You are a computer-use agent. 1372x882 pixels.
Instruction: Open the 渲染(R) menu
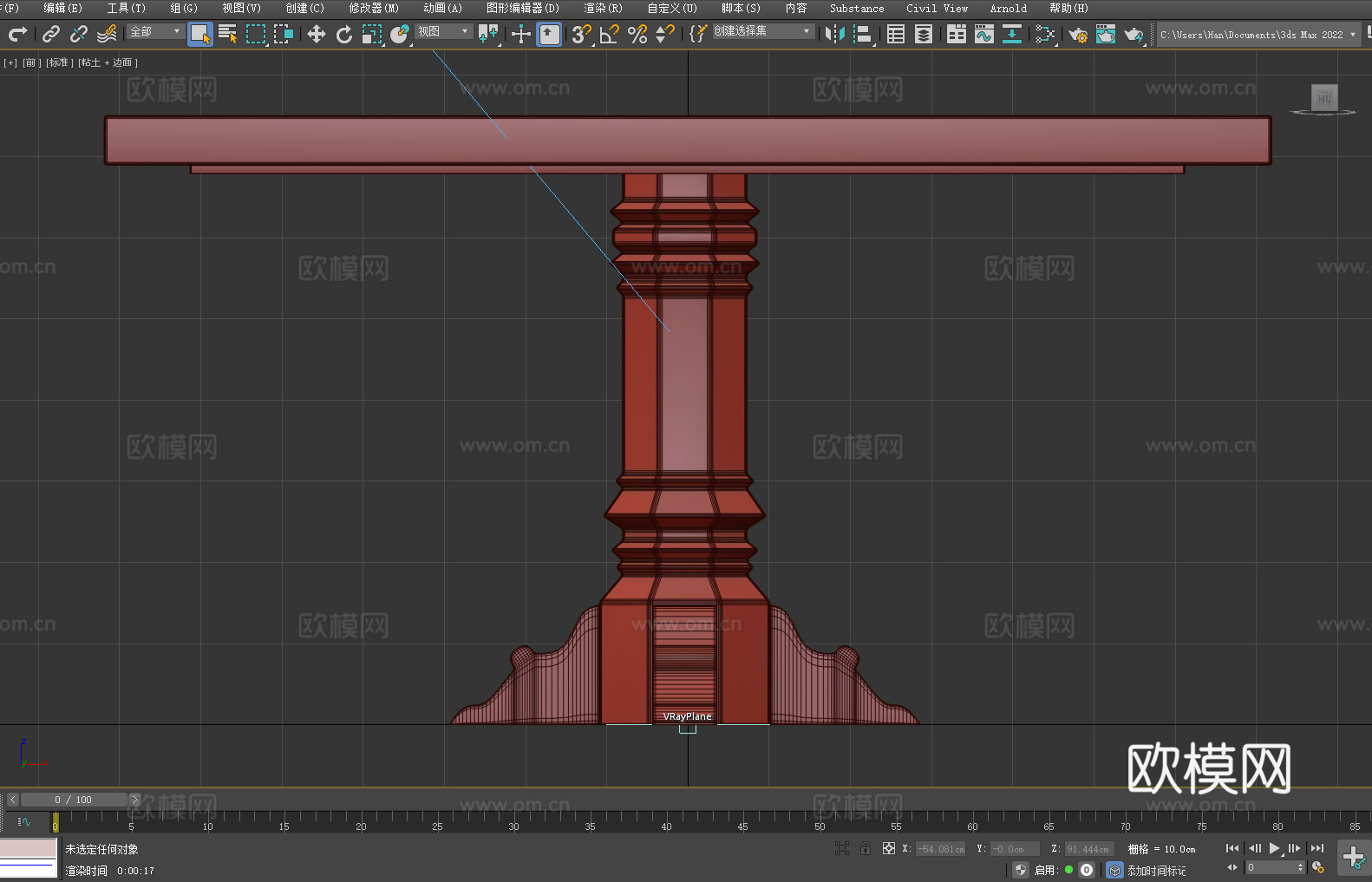point(603,9)
